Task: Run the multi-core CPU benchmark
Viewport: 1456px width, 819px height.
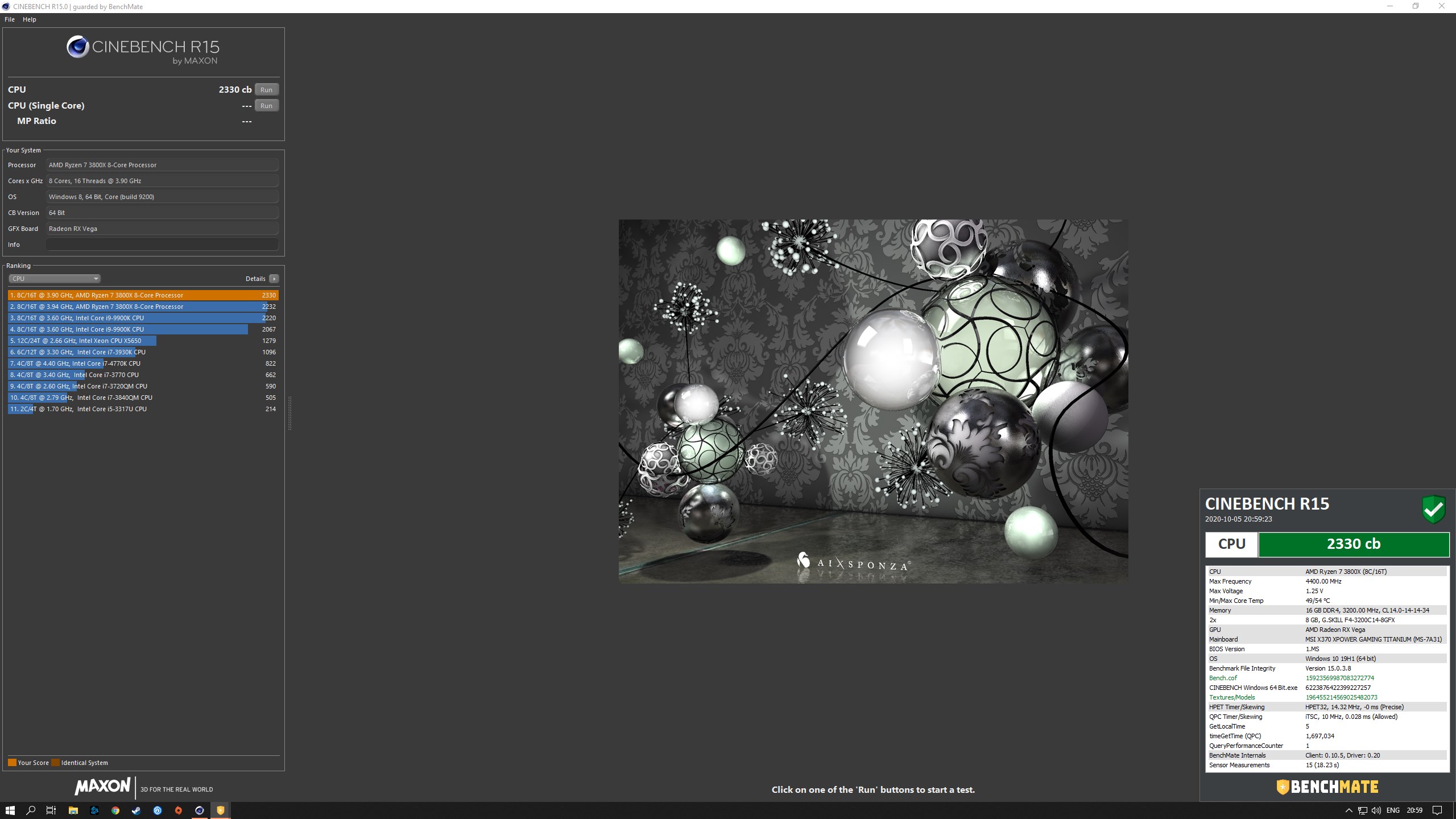Action: point(266,90)
